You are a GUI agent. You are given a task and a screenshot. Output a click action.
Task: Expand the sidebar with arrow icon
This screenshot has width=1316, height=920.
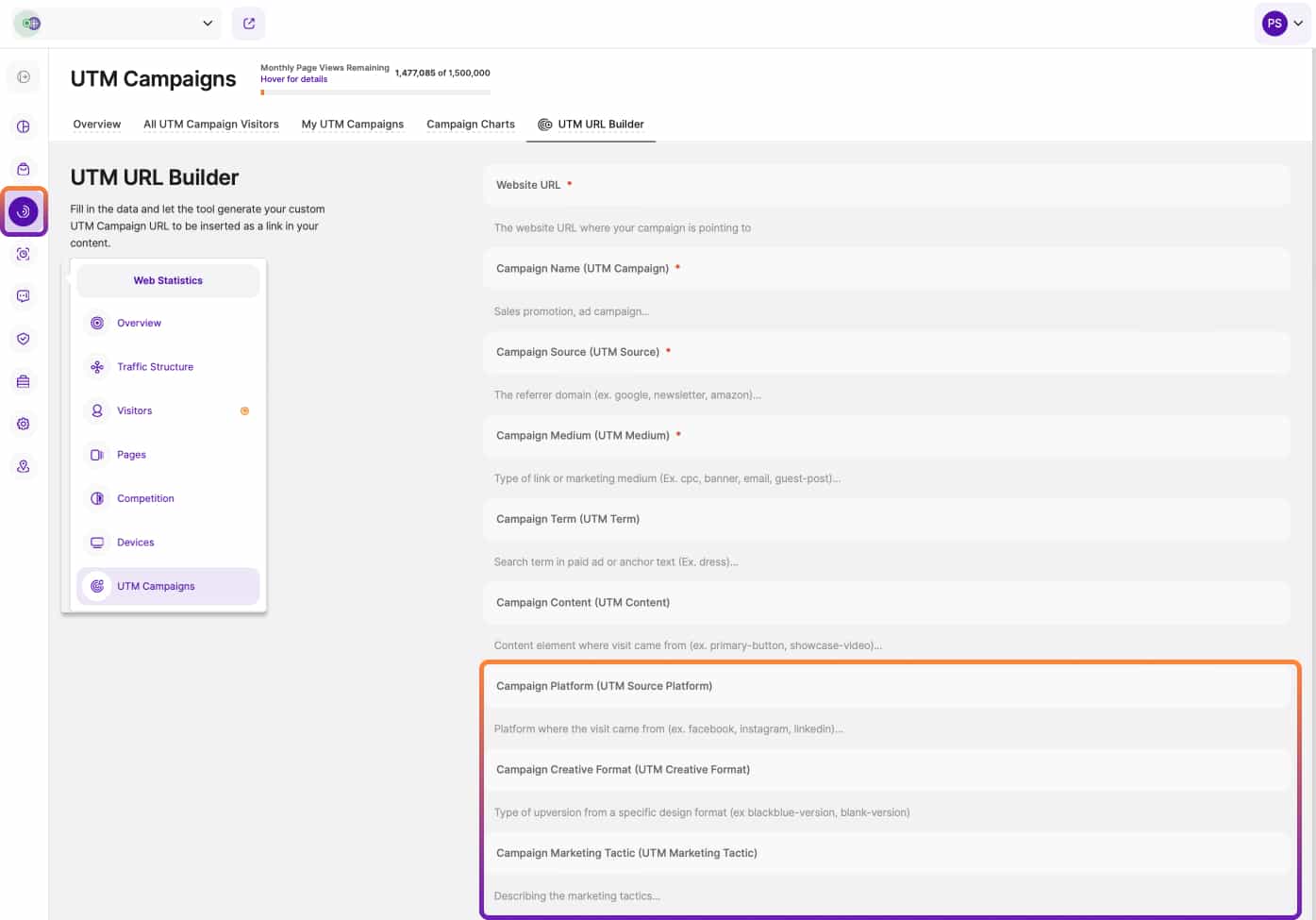pyautogui.click(x=24, y=76)
